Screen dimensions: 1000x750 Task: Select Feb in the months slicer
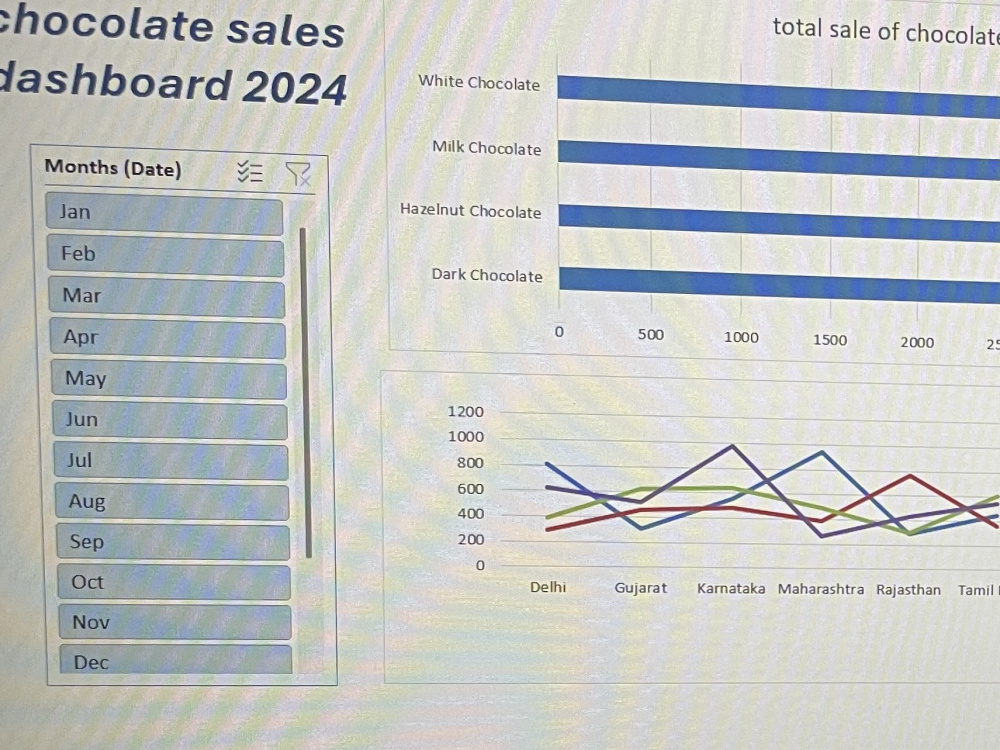click(166, 255)
